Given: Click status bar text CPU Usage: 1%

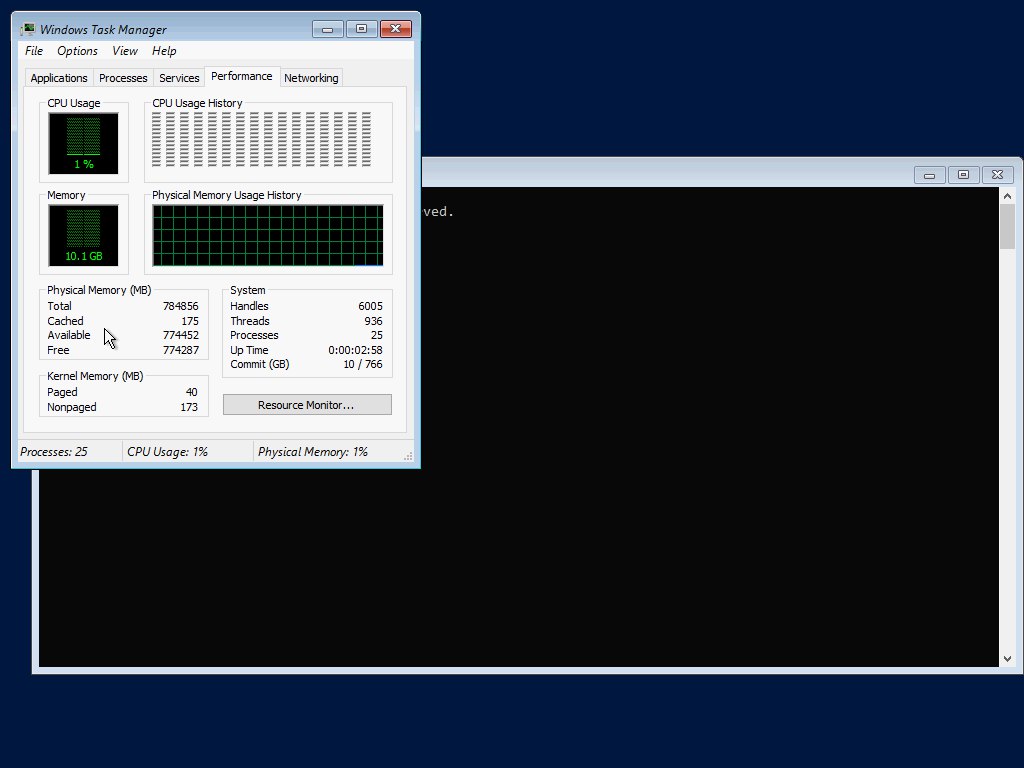Looking at the screenshot, I should 167,452.
